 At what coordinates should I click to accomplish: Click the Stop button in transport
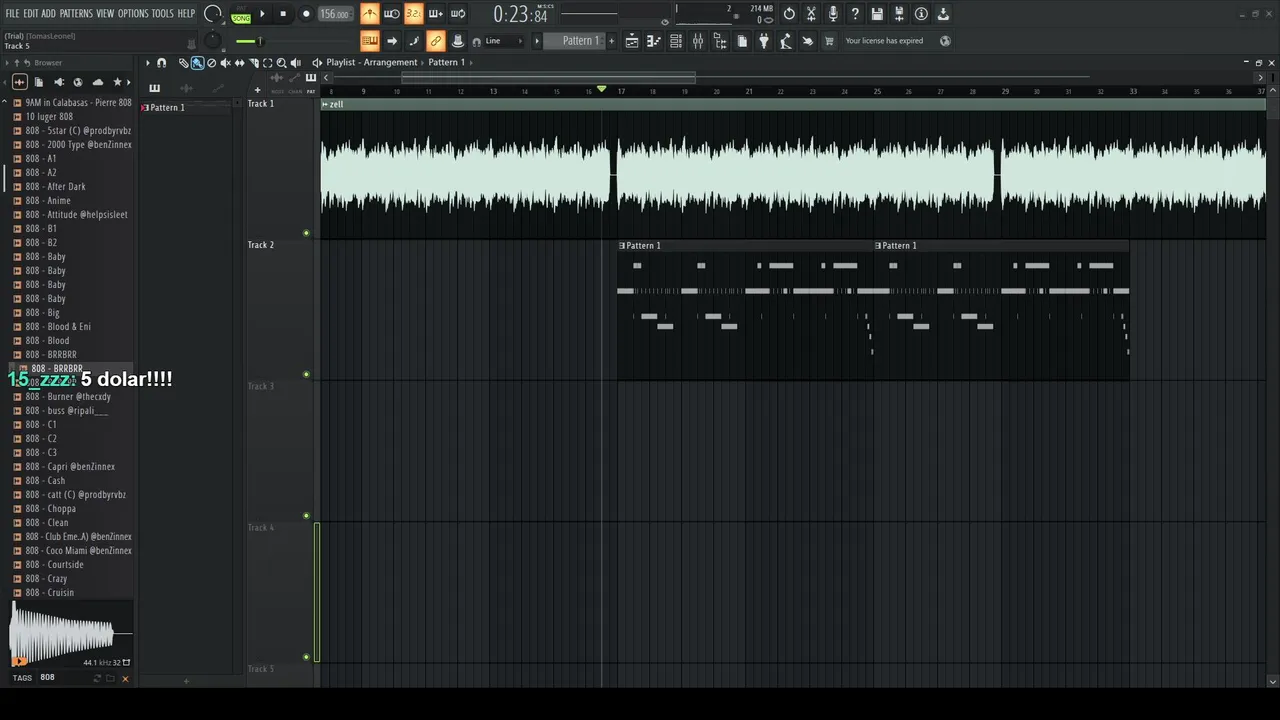[283, 14]
